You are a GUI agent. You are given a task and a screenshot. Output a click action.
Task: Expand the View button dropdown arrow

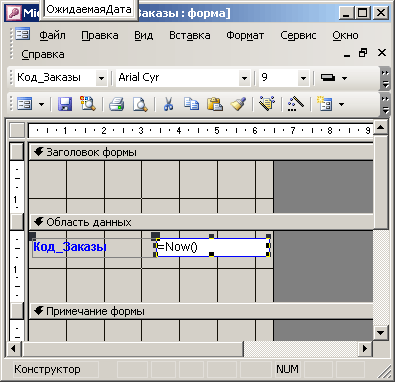coord(41,104)
